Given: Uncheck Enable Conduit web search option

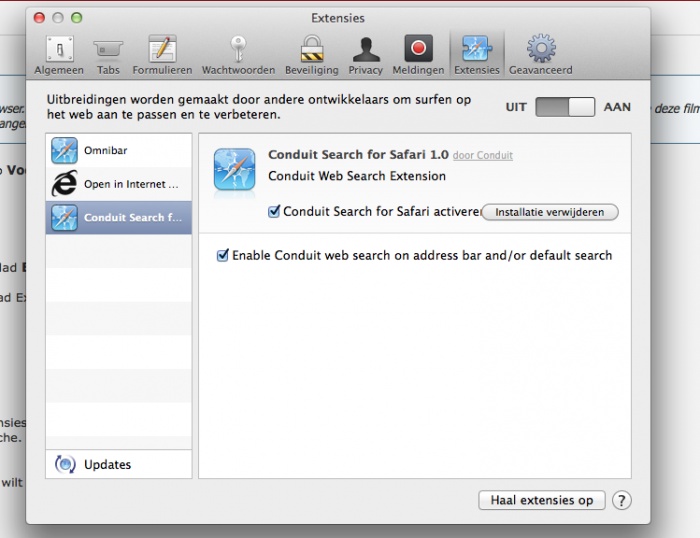Looking at the screenshot, I should point(222,255).
